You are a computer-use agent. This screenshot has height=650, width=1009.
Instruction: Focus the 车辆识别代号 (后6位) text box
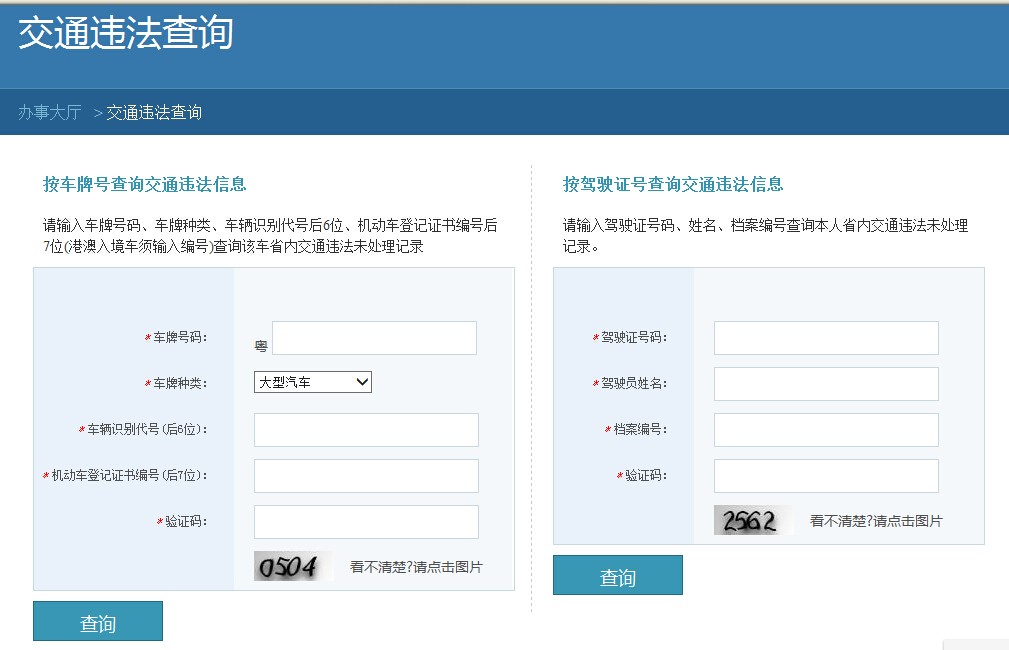366,430
